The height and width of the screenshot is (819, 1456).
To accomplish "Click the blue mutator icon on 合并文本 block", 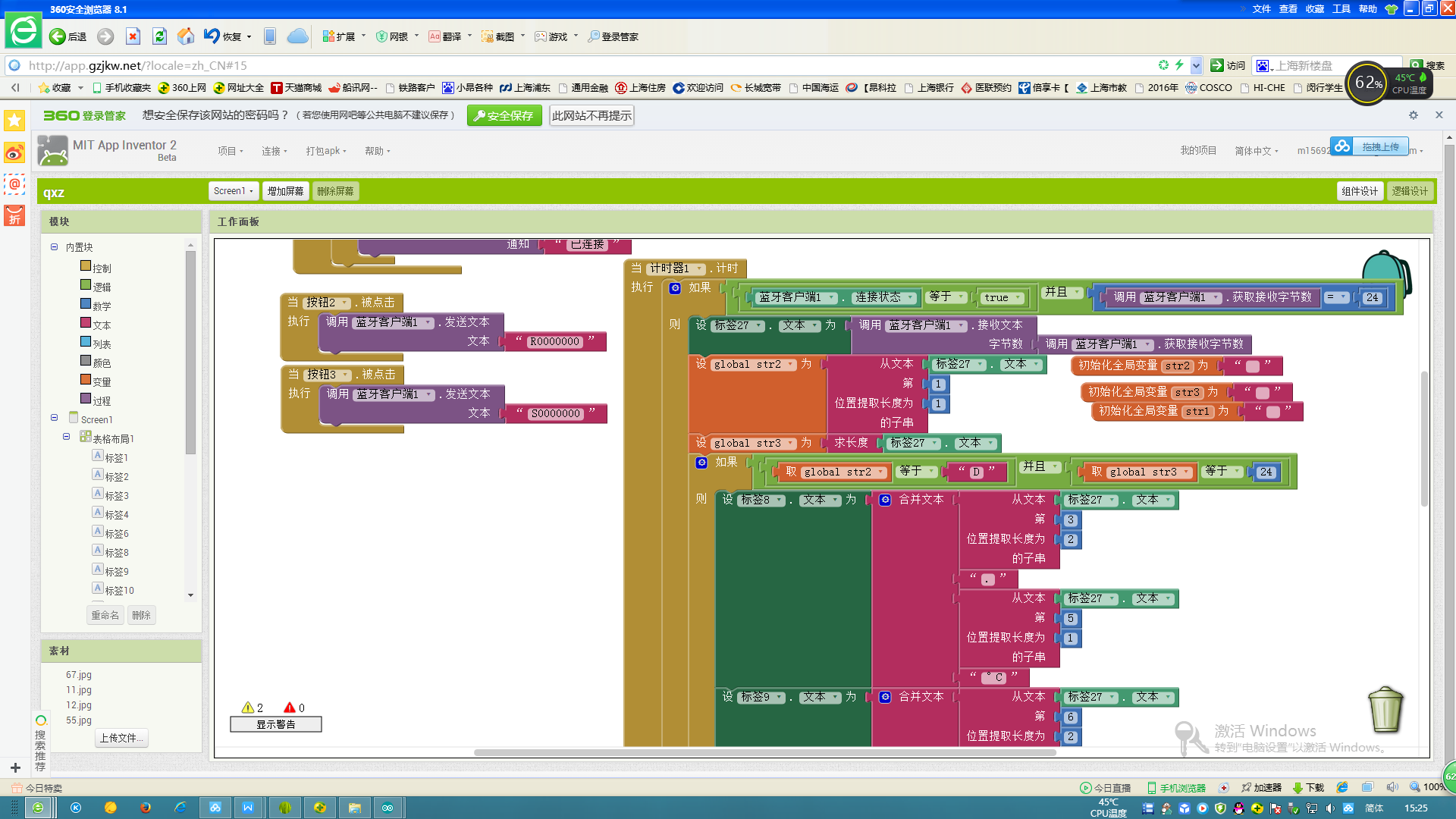I will tap(885, 500).
